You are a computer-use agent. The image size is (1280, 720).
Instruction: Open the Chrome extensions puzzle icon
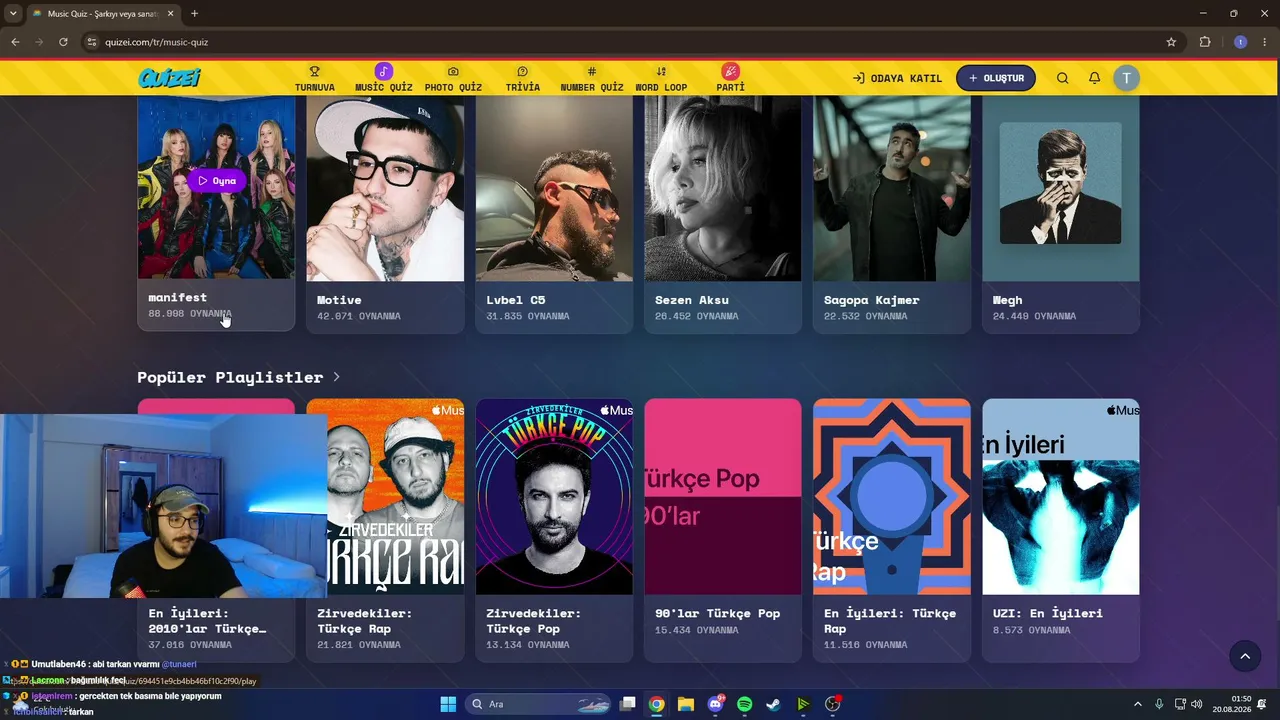[x=1205, y=42]
